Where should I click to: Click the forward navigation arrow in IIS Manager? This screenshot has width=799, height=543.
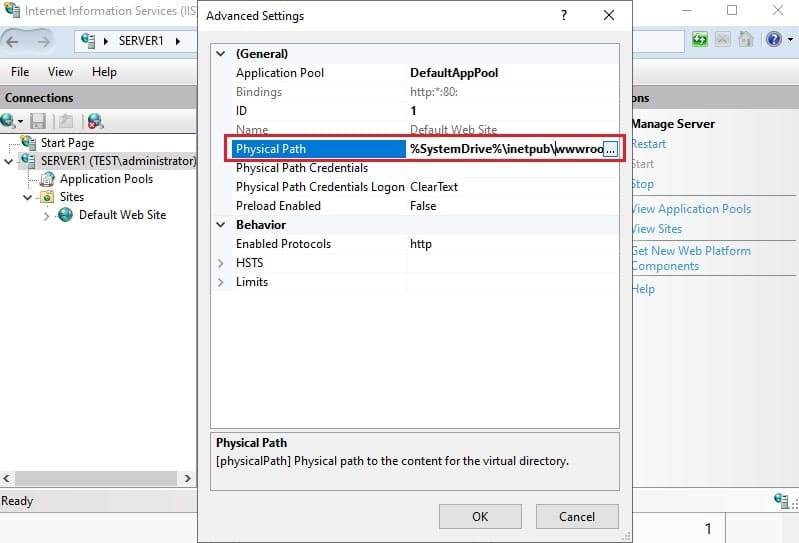coord(44,41)
